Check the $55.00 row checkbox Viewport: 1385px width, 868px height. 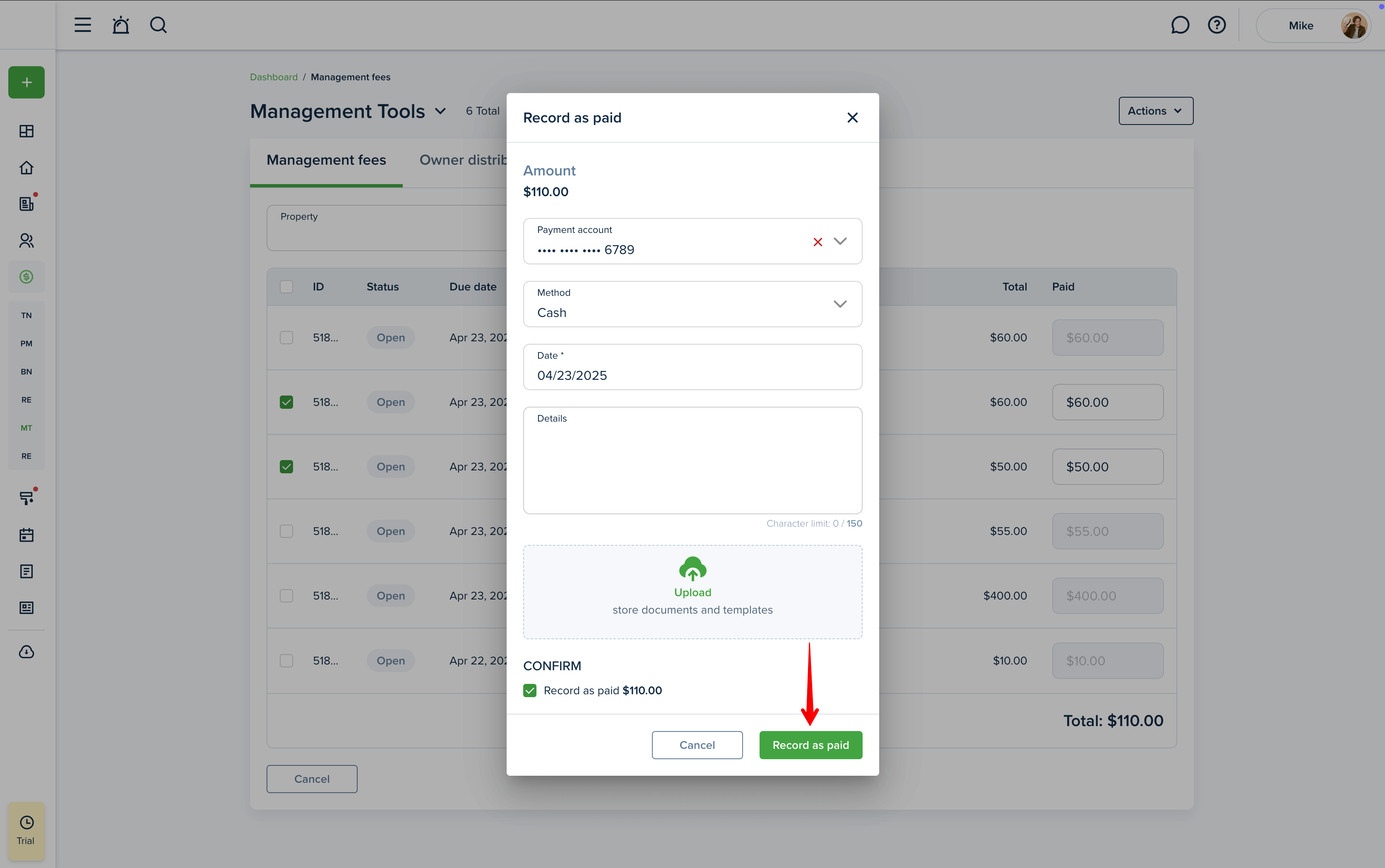click(286, 531)
